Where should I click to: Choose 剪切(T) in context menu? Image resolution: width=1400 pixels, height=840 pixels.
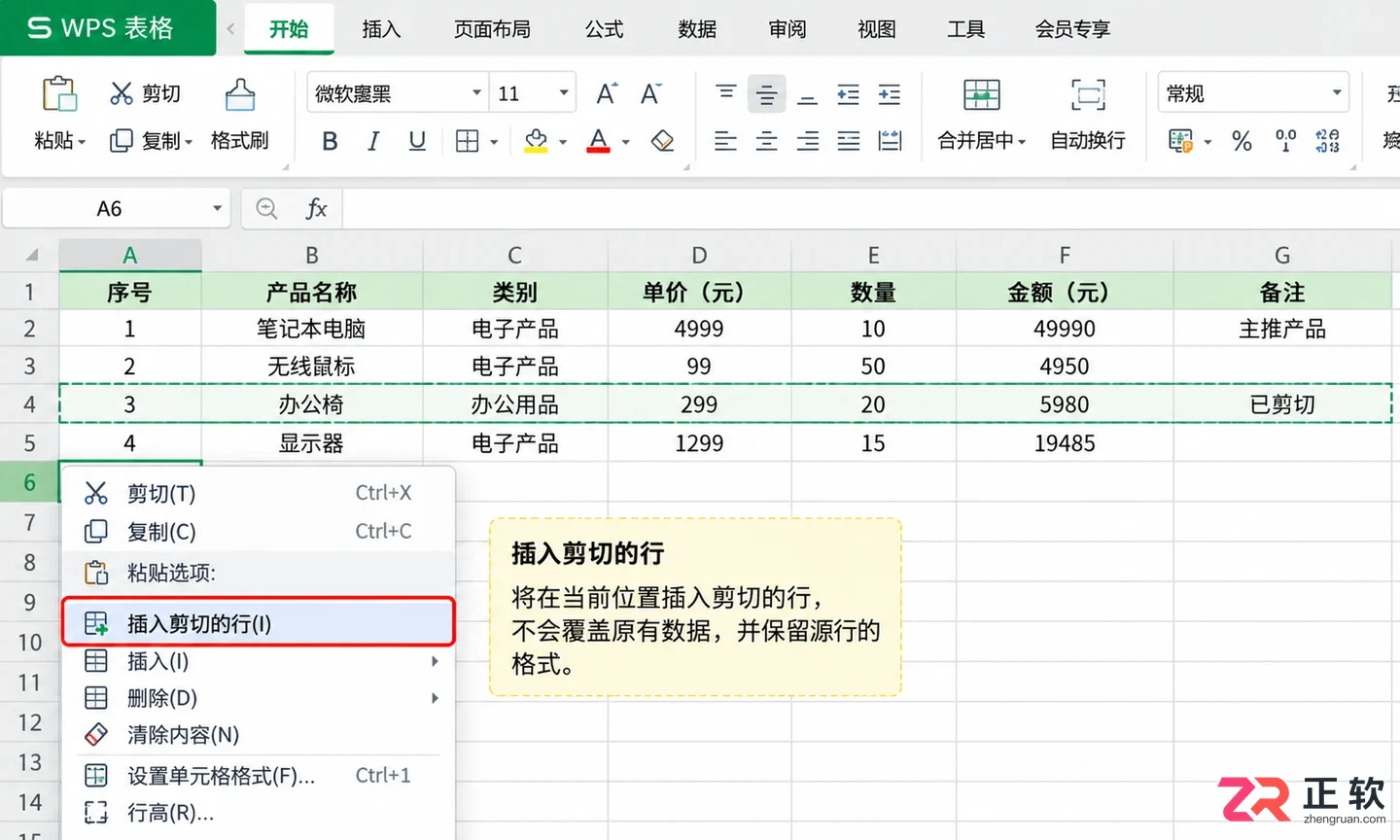tap(259, 493)
